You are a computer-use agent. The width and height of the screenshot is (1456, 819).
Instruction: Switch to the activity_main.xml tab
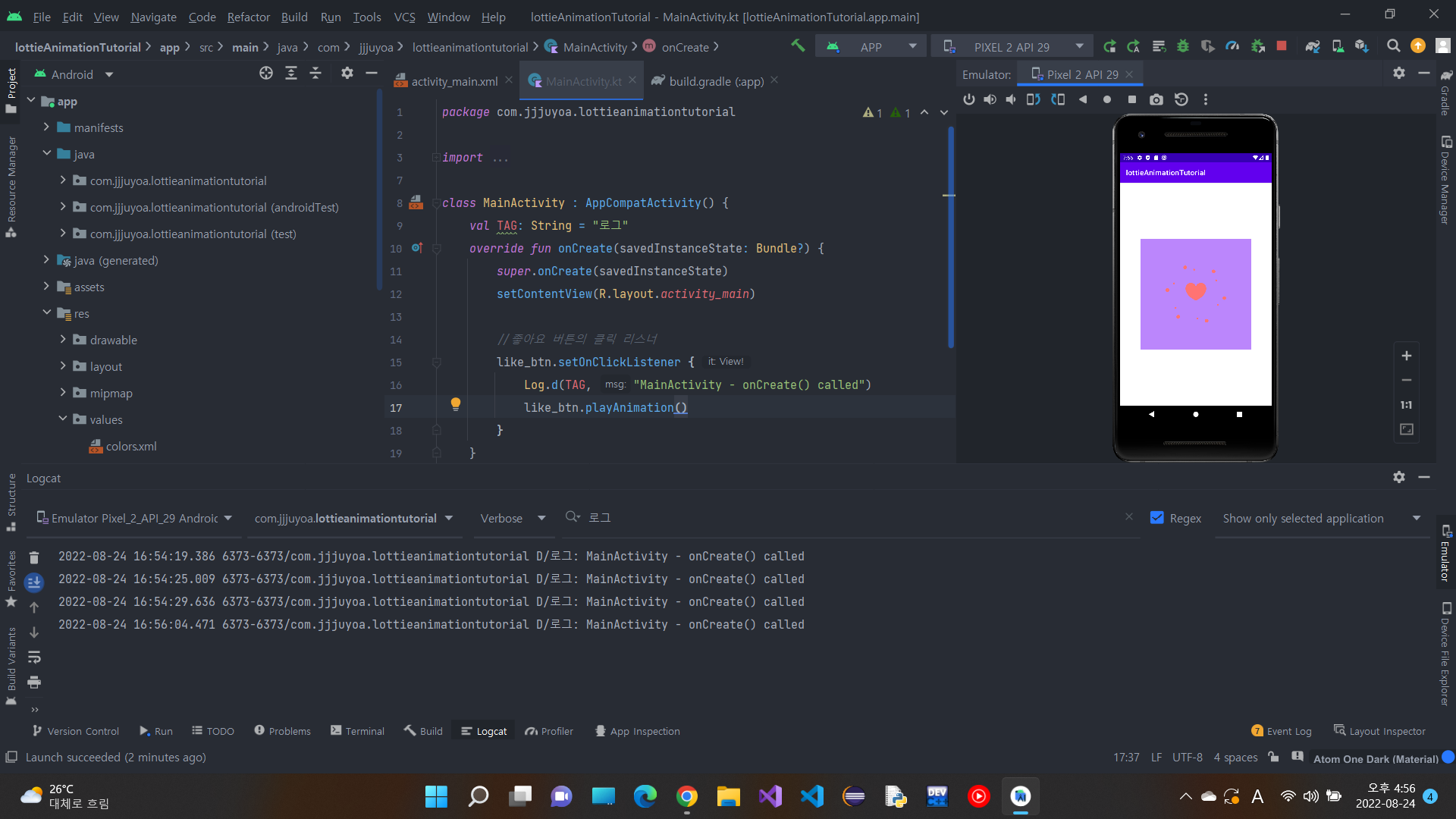pos(453,81)
